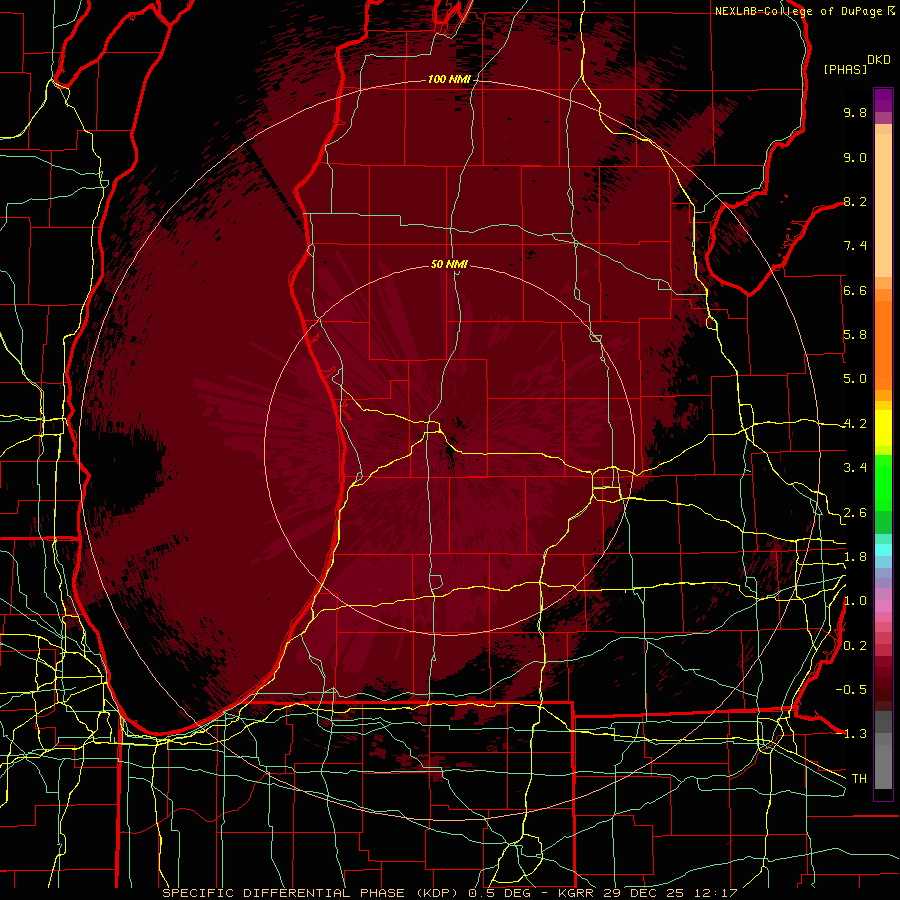Click the 3.4 value on the color scale
Viewport: 900px width, 900px height.
click(x=855, y=468)
